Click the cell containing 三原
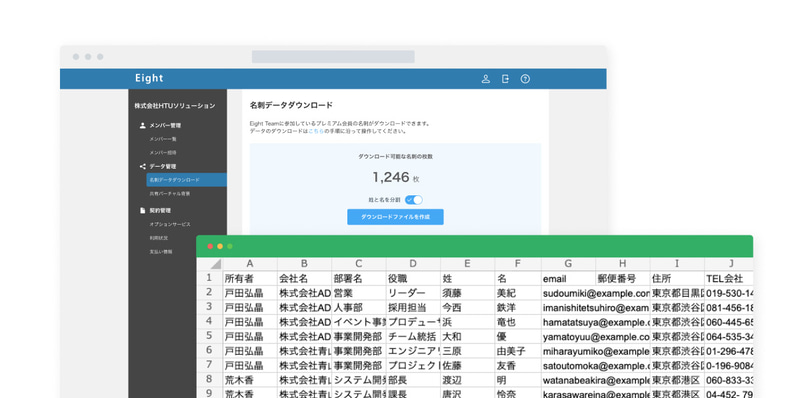This screenshot has height=398, width=800. [467, 351]
